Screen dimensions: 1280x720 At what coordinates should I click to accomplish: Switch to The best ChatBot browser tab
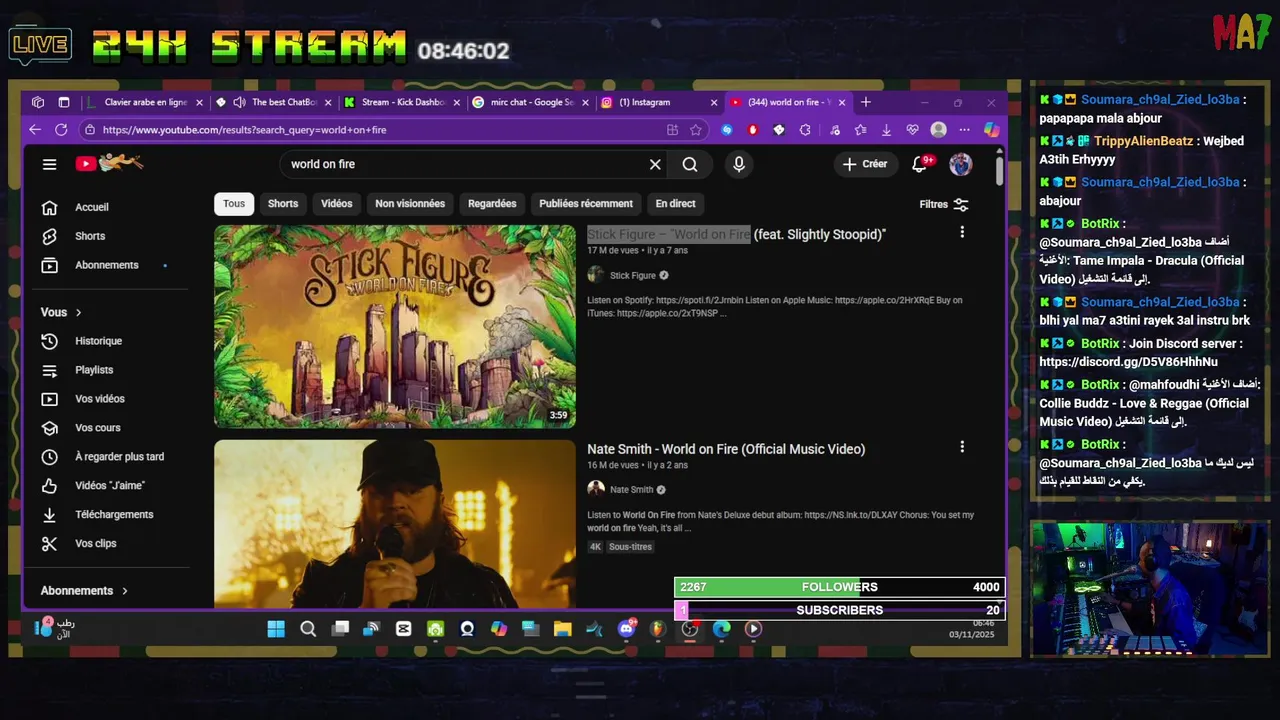coord(276,102)
